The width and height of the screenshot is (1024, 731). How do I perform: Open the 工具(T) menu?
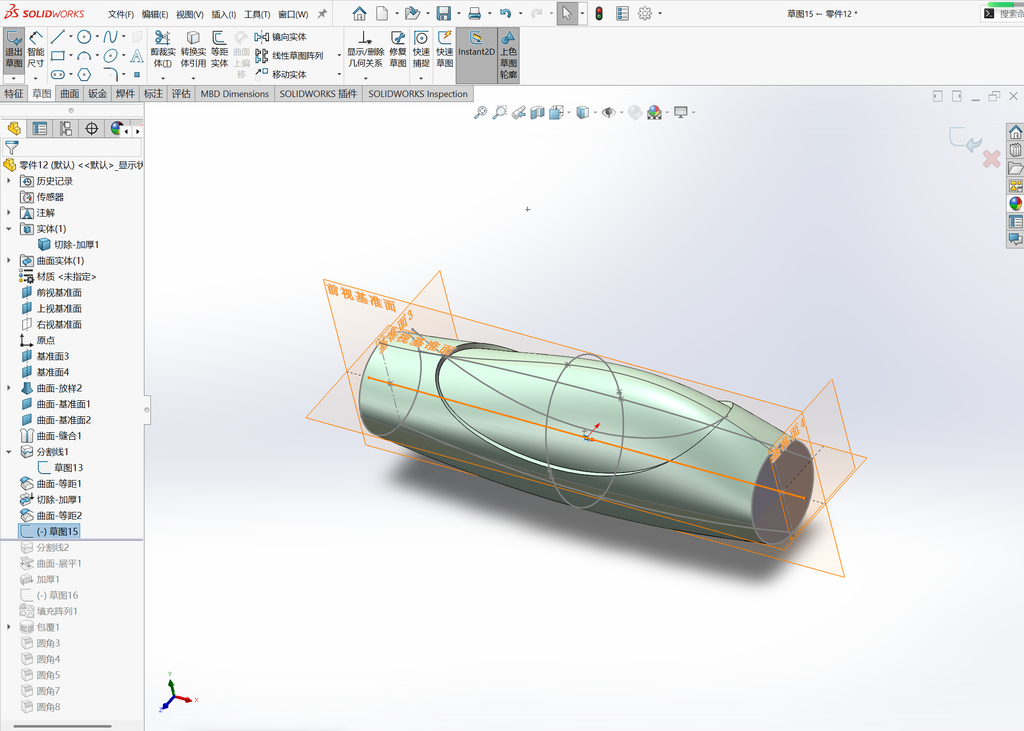tap(257, 14)
